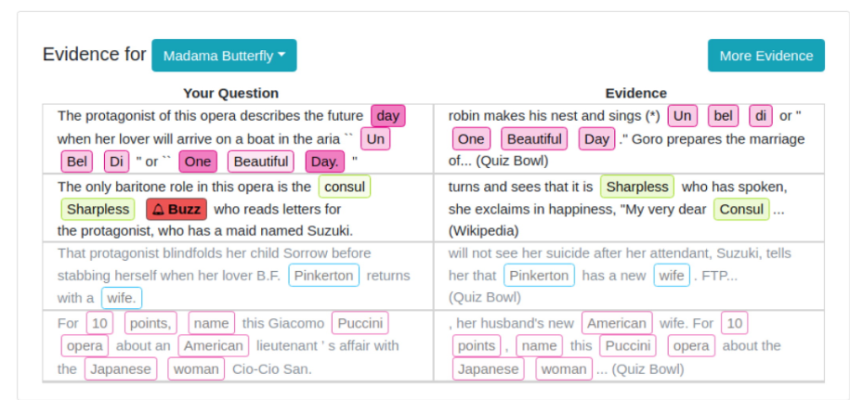Click the 'woman' token in the question column
This screenshot has height=400, width=850.
[x=196, y=369]
